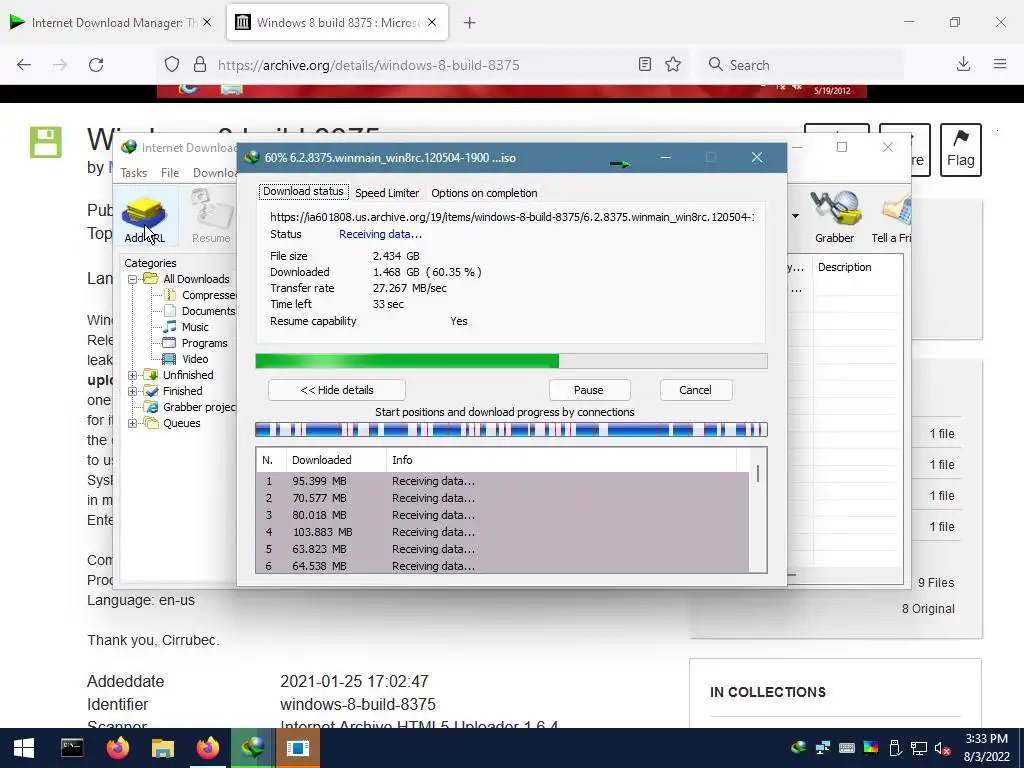Click the IDM tray icon in system tray

click(x=798, y=748)
